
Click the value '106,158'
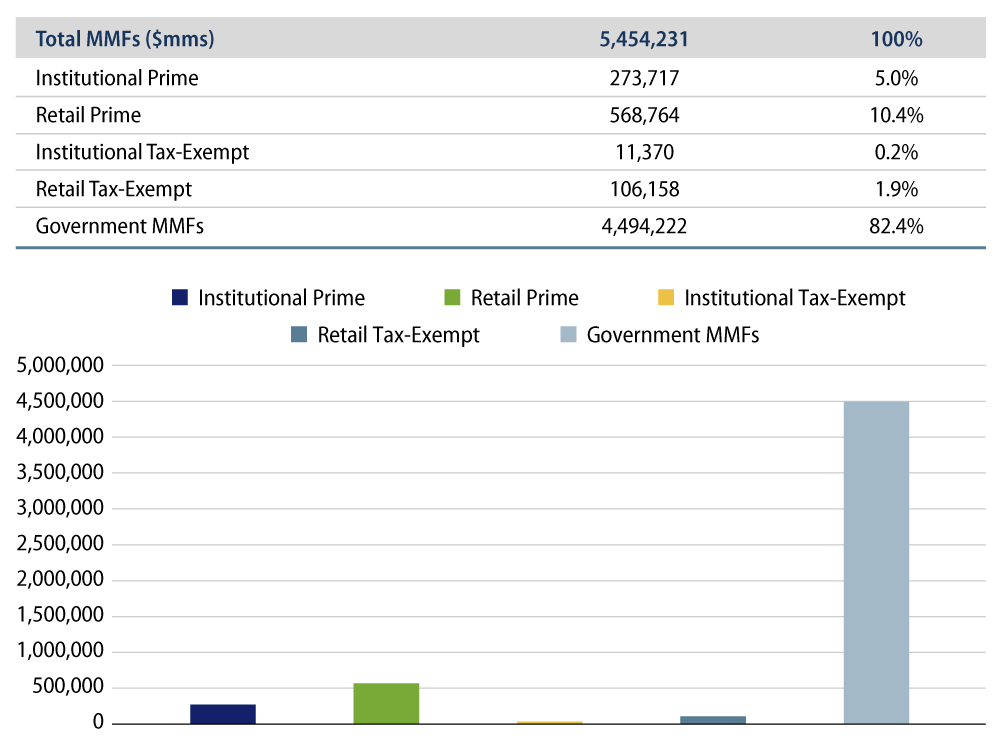pos(644,189)
